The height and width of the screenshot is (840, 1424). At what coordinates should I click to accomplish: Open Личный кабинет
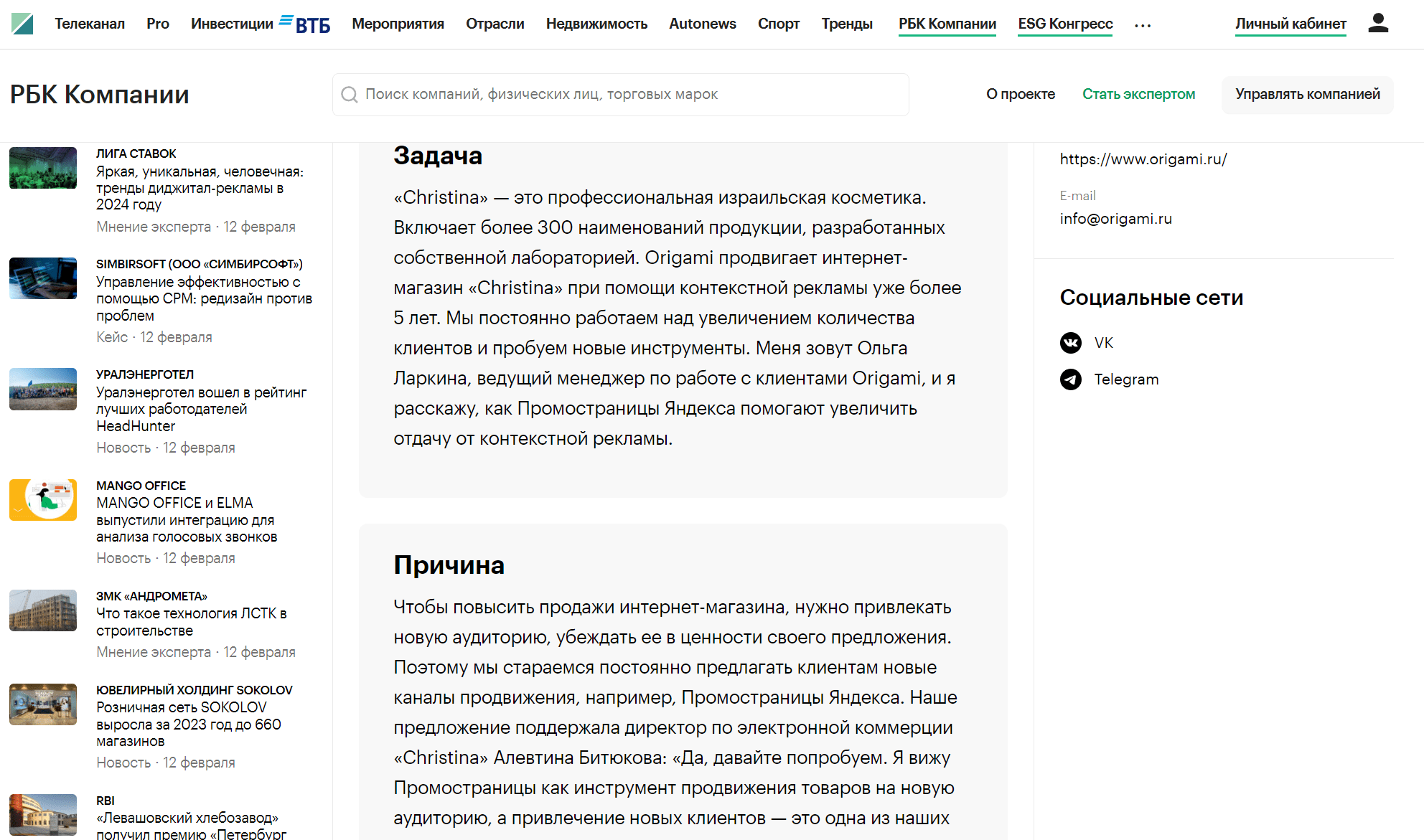point(1290,24)
